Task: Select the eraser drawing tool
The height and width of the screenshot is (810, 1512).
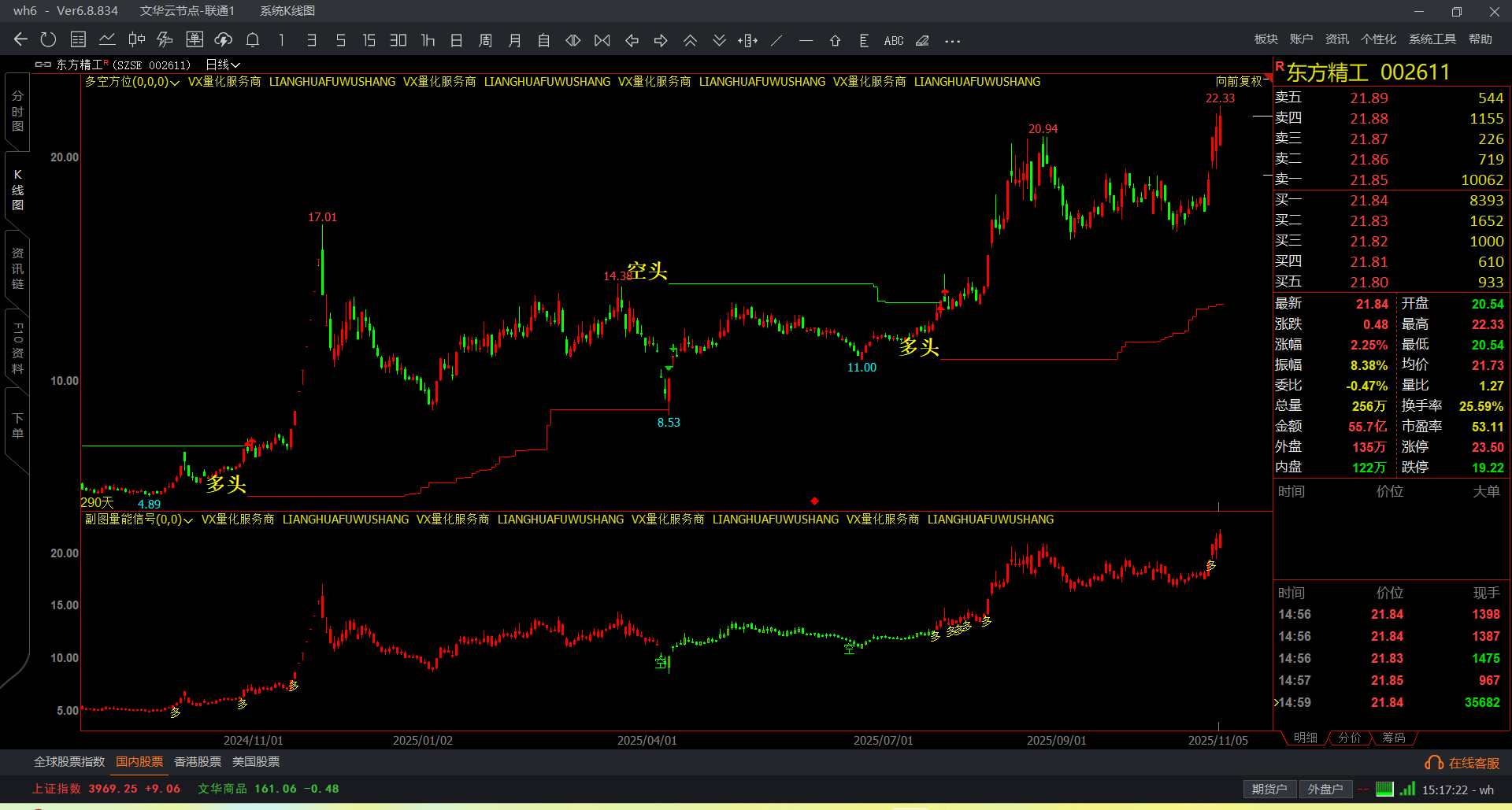Action: tap(923, 40)
